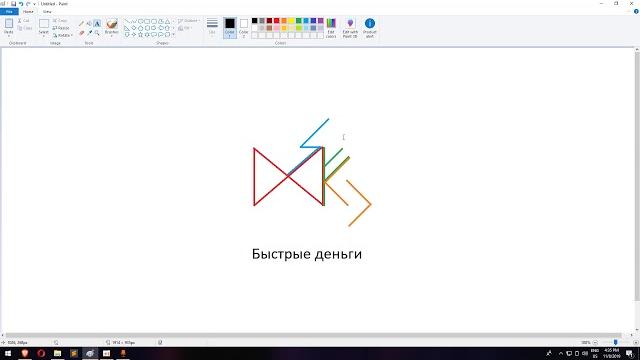
Task: Click the Save icon in title bar
Action: [x=13, y=4]
